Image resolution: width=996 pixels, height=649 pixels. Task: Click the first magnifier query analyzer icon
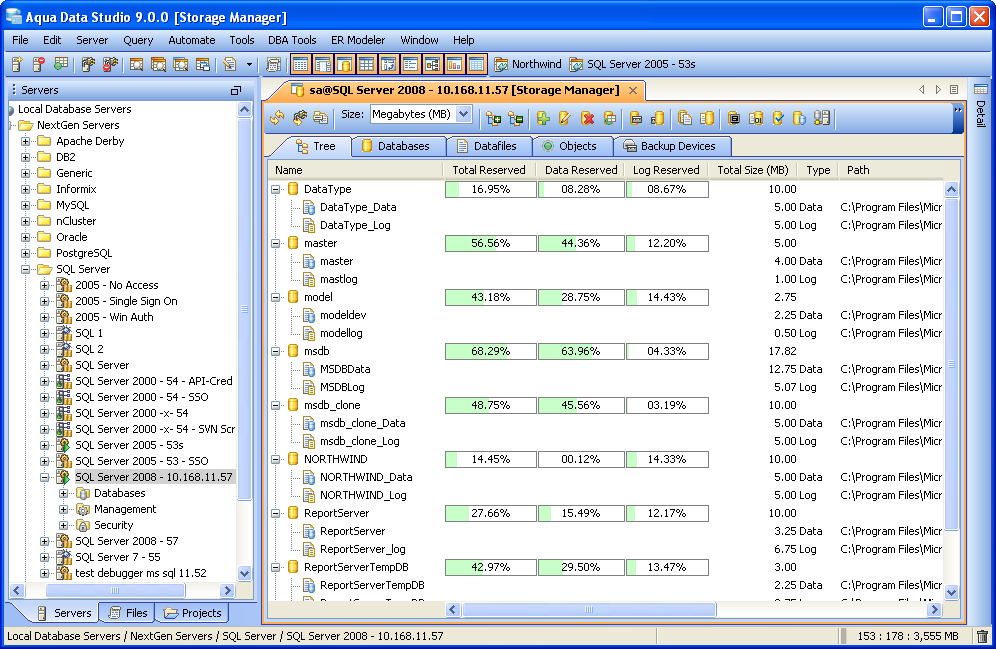136,64
